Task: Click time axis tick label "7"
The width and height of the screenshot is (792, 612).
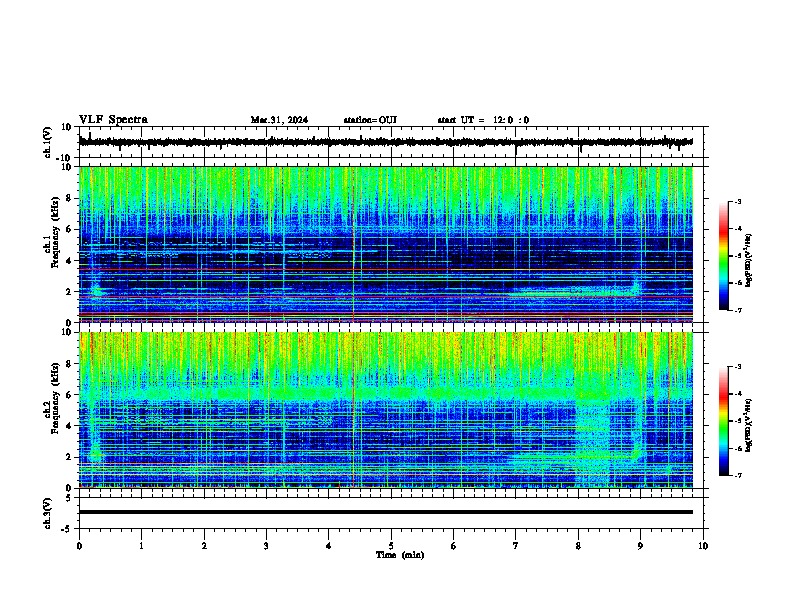Action: coord(516,546)
